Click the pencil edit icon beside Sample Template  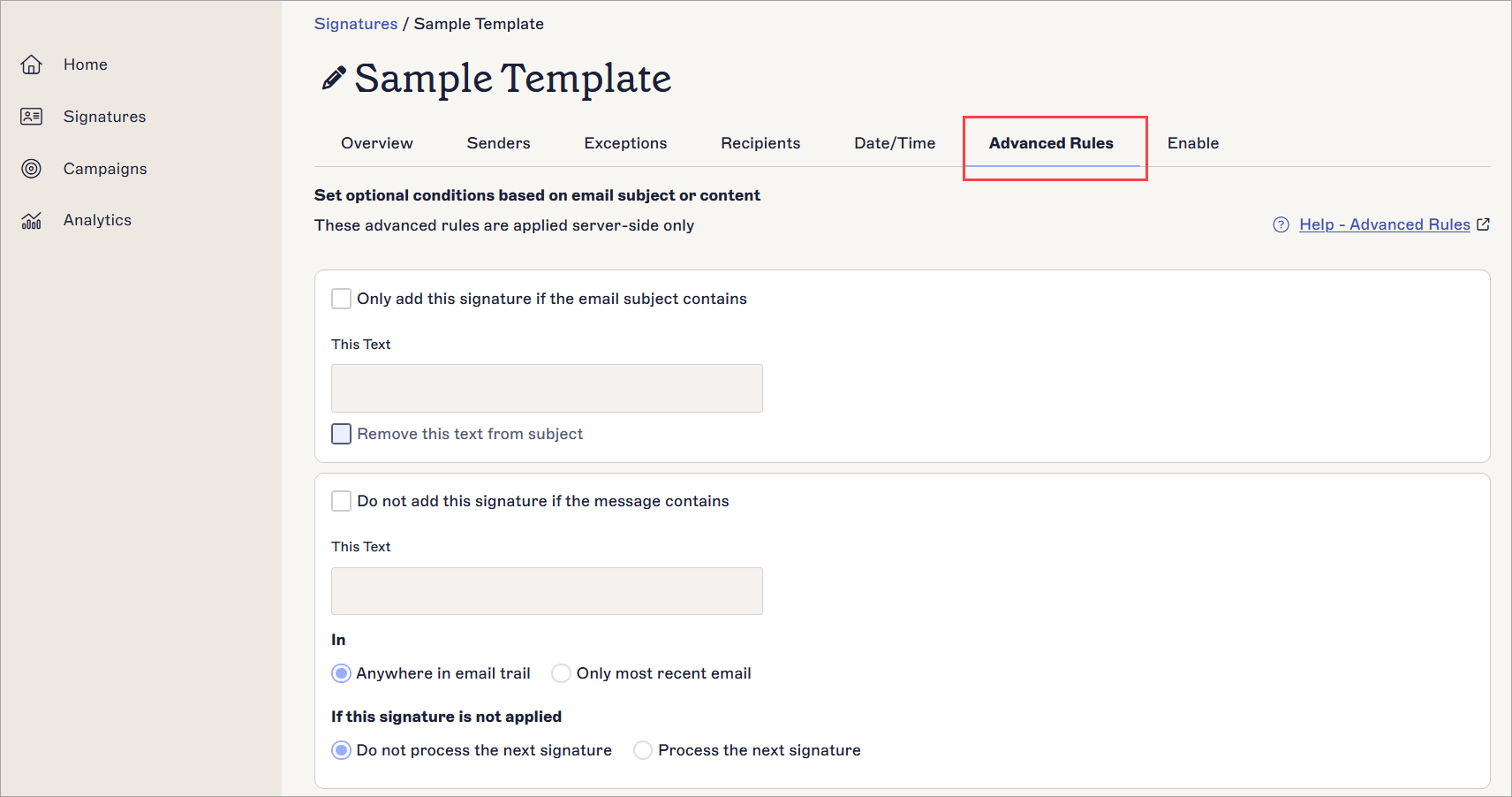pyautogui.click(x=333, y=79)
